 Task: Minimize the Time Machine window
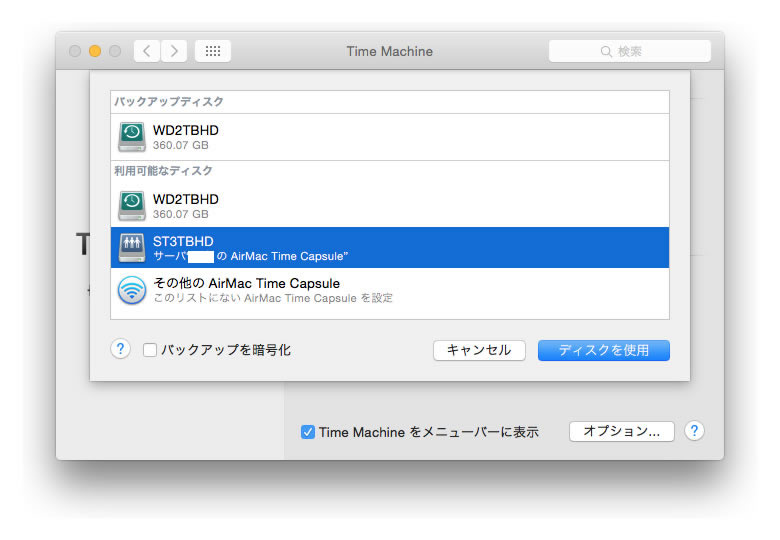coord(95,51)
